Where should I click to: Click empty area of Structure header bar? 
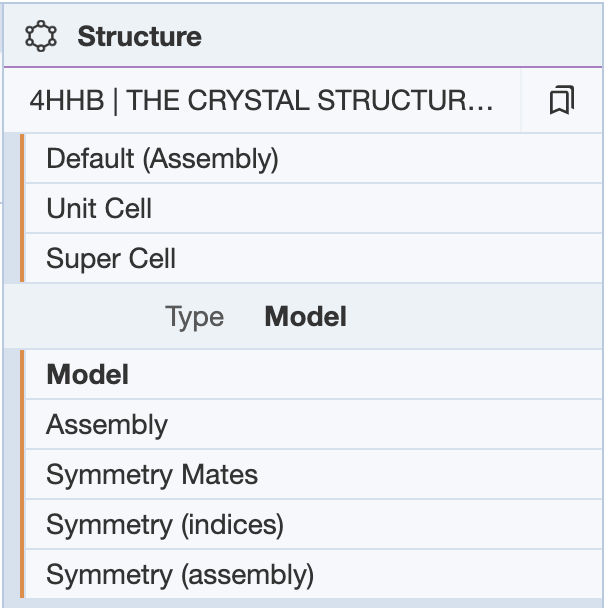point(400,37)
